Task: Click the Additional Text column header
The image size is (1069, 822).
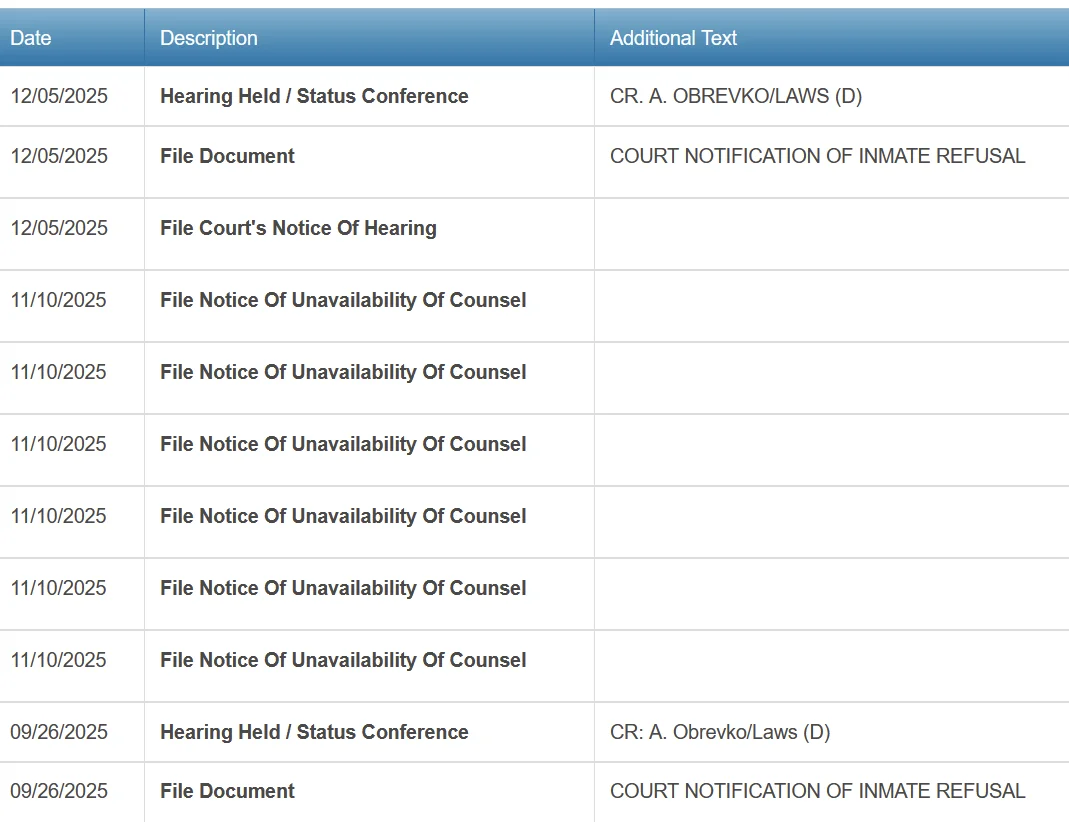Action: 673,38
